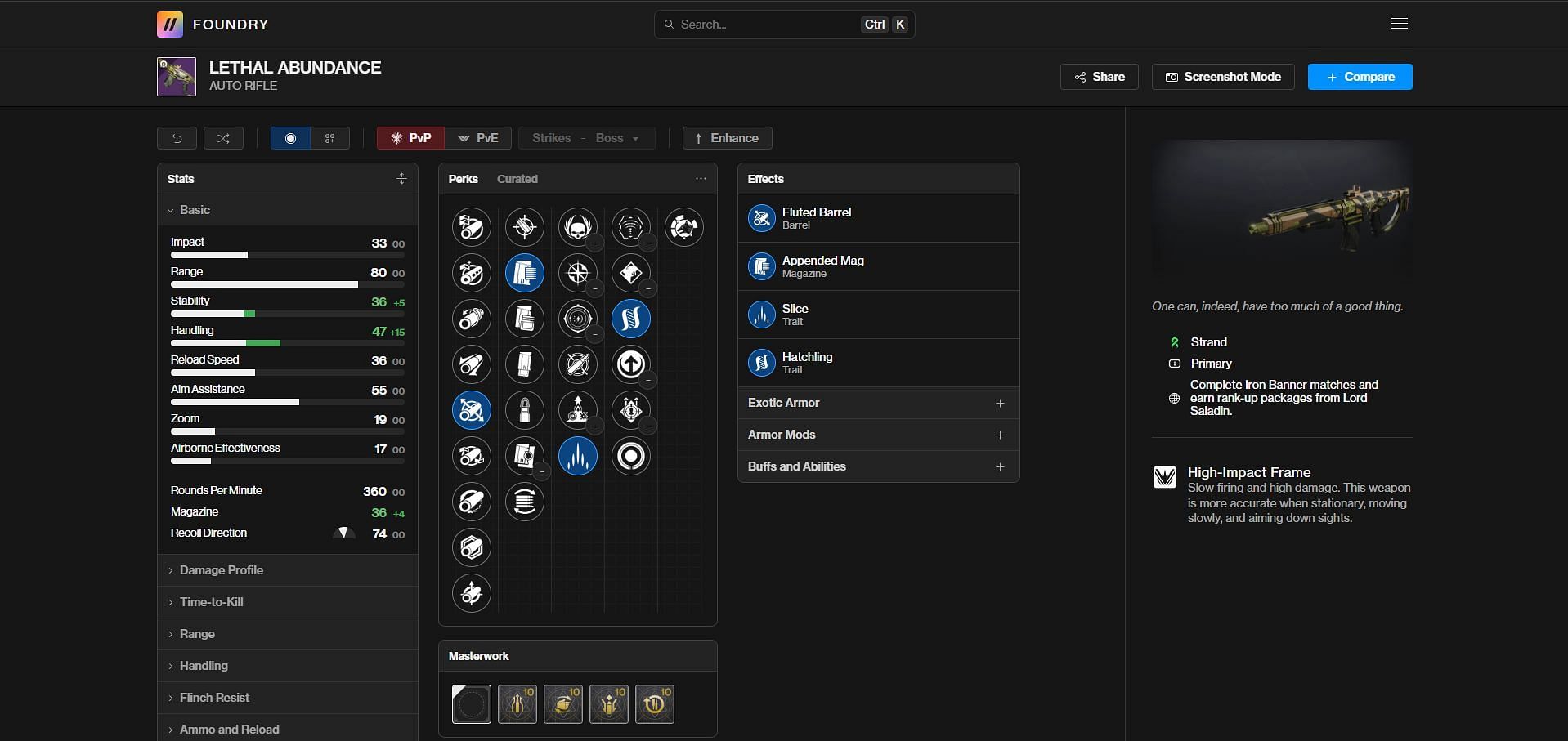1568x741 pixels.
Task: Click the Lethal Abundance weapon thumbnail
Action: pos(177,77)
